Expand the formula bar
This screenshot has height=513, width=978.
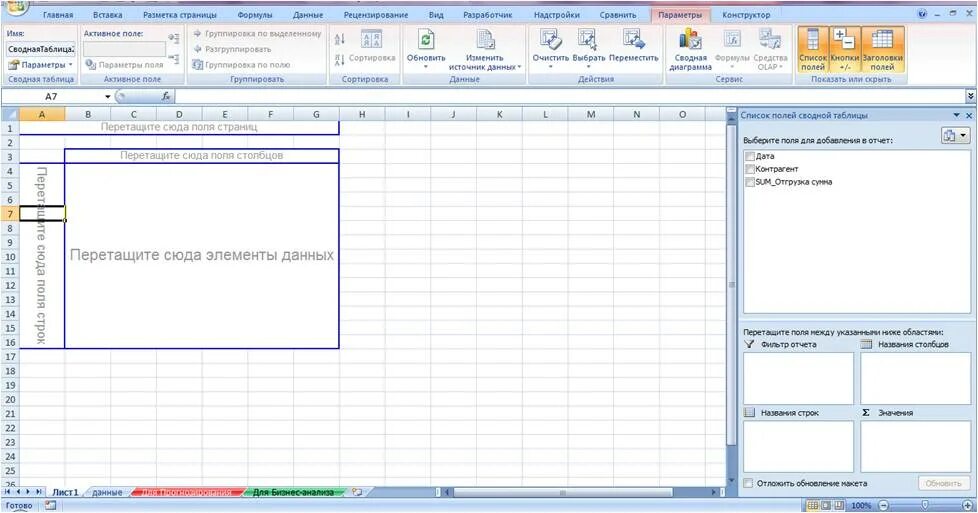click(x=971, y=96)
